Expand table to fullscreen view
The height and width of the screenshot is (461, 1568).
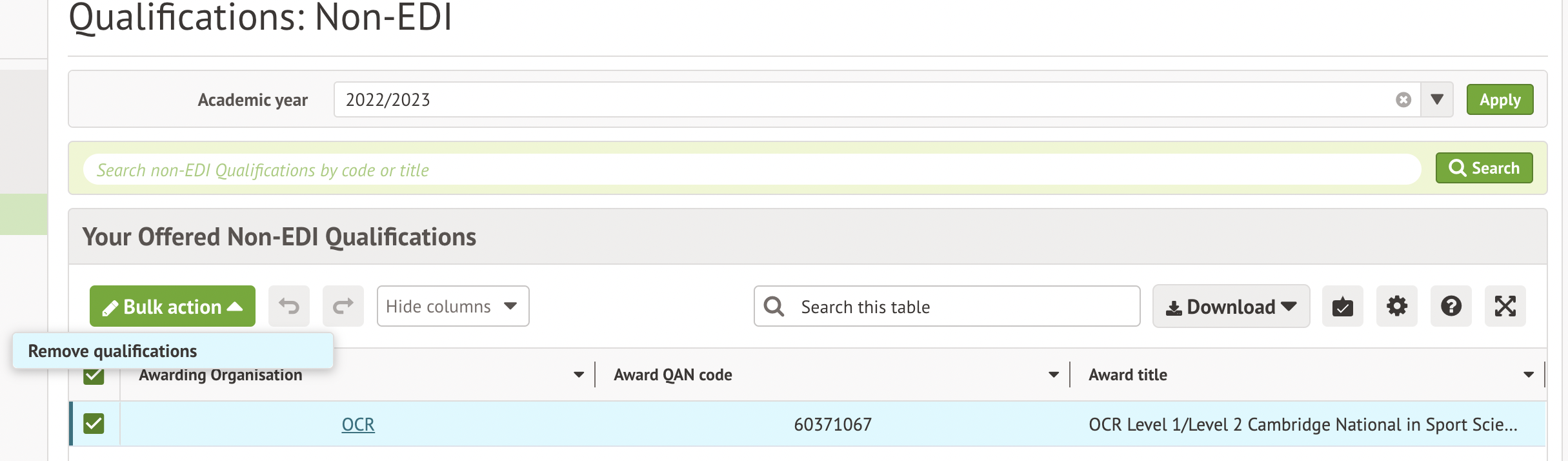[x=1505, y=306]
